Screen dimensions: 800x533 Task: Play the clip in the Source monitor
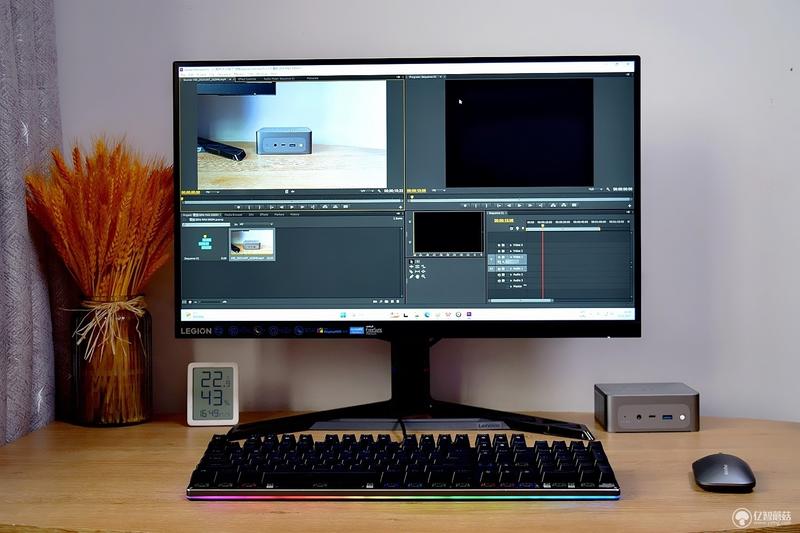292,207
